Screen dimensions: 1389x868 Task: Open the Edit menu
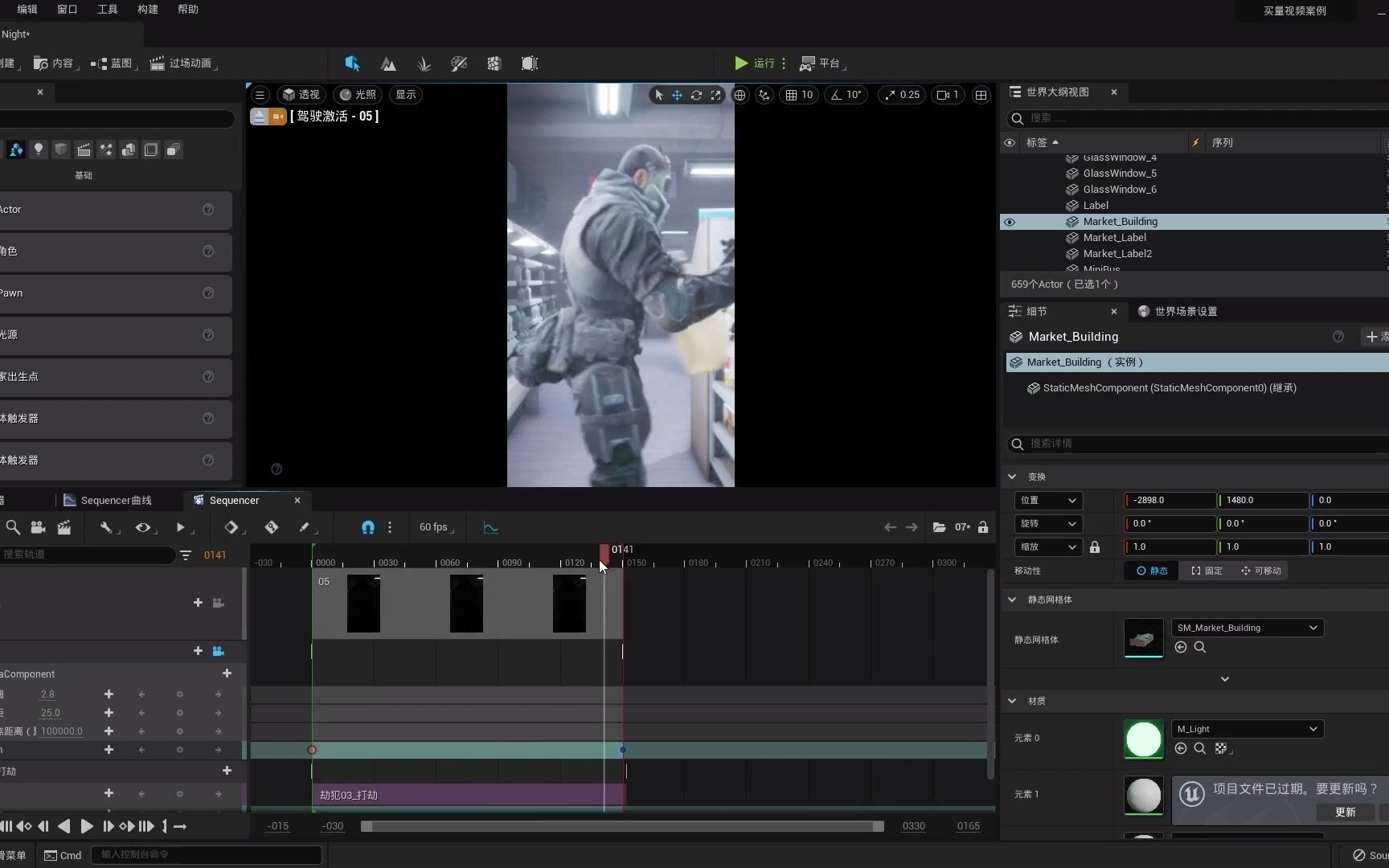[27, 10]
